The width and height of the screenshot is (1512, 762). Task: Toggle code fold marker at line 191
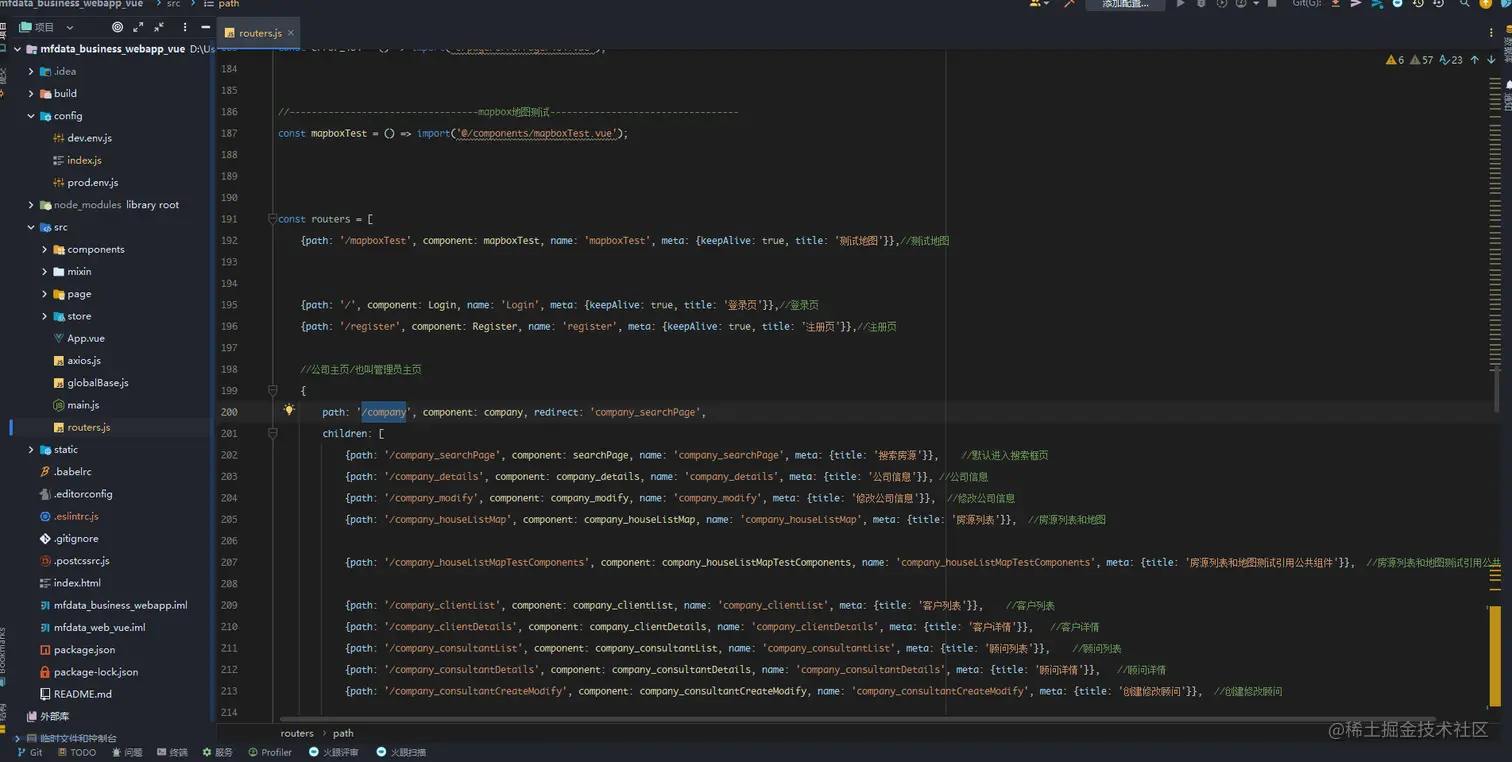pos(272,218)
